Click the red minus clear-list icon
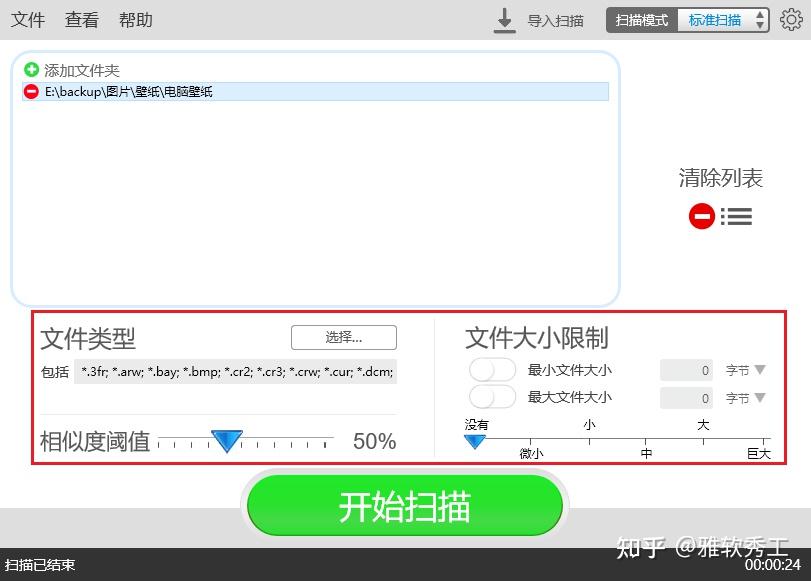The width and height of the screenshot is (811, 581). (x=701, y=216)
